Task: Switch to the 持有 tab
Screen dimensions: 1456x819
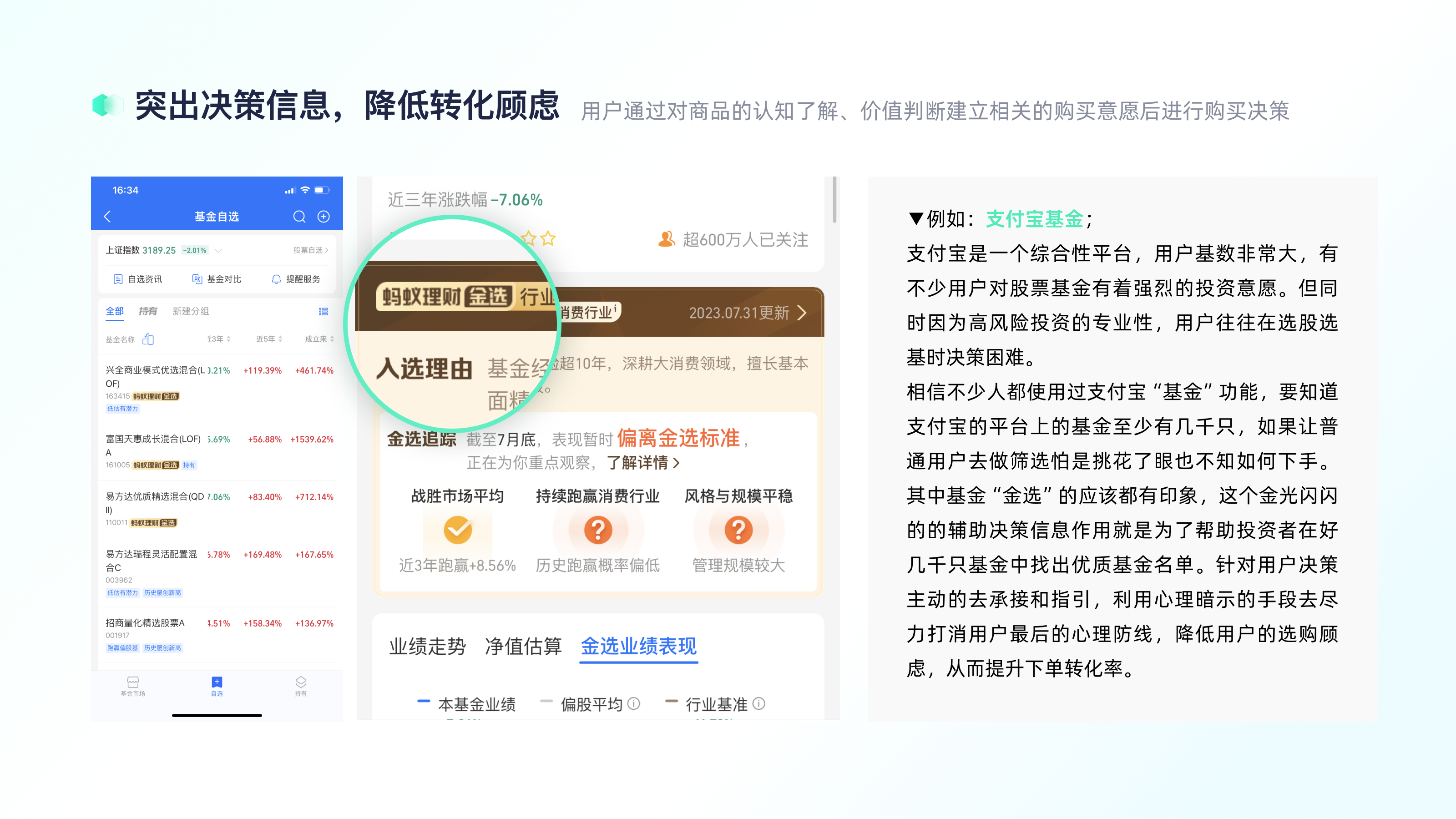Action: point(147,311)
